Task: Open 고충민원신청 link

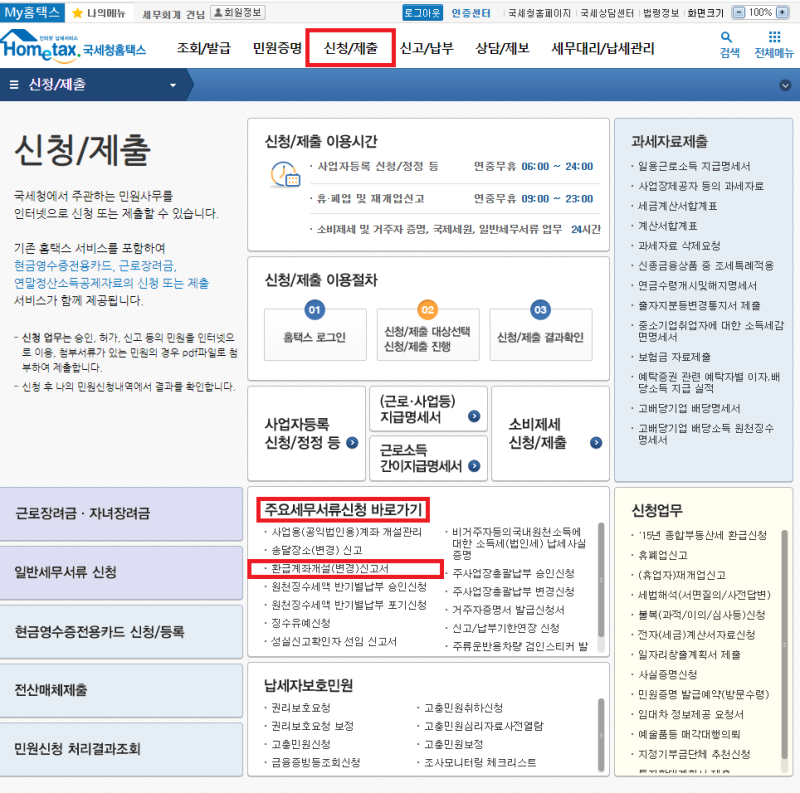Action: click(x=301, y=745)
